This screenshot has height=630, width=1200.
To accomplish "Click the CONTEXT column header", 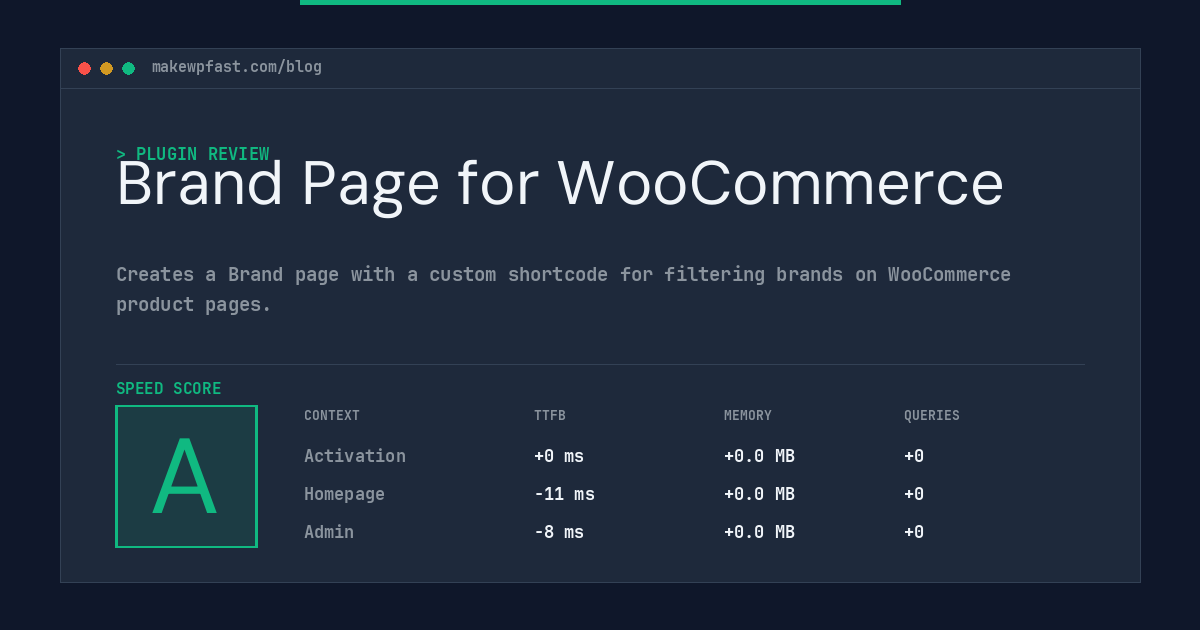I will point(332,416).
